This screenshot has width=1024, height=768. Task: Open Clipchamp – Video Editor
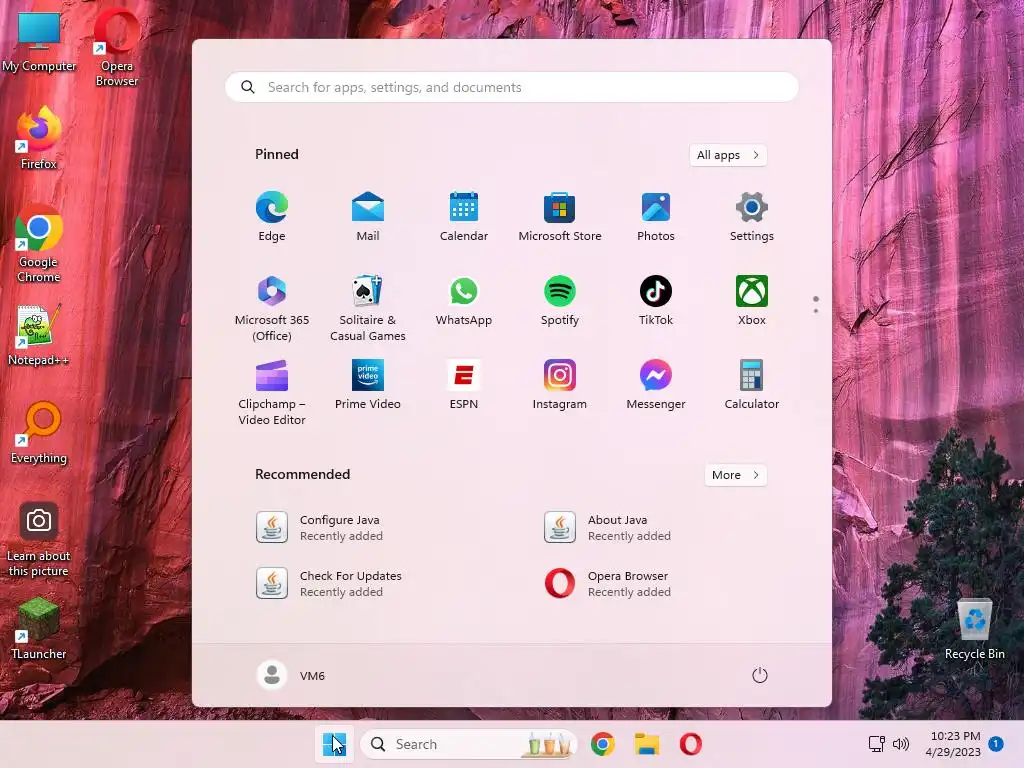pos(272,393)
